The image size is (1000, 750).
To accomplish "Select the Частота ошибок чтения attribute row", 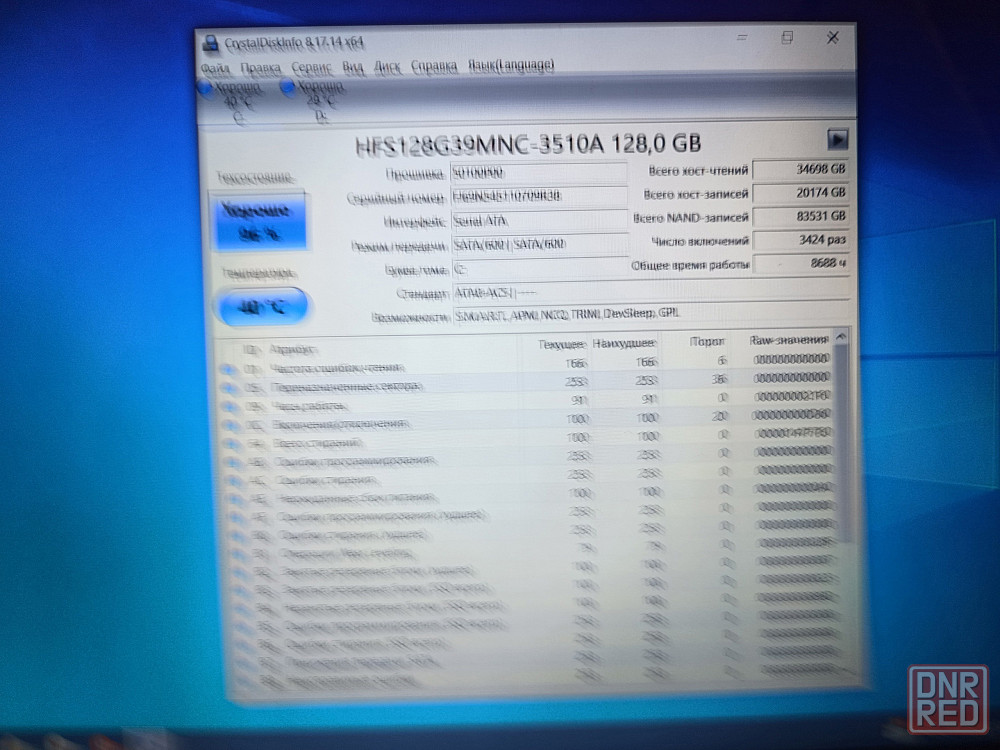I will point(526,364).
